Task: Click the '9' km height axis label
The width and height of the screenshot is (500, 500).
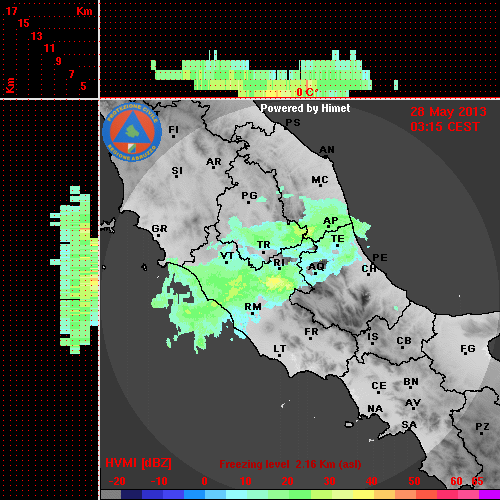Action: pos(59,61)
